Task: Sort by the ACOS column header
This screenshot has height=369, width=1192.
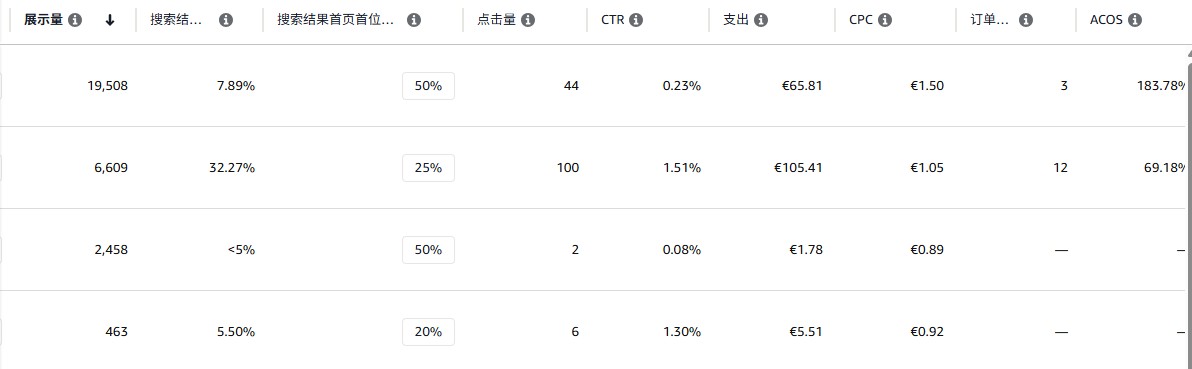Action: click(1106, 21)
